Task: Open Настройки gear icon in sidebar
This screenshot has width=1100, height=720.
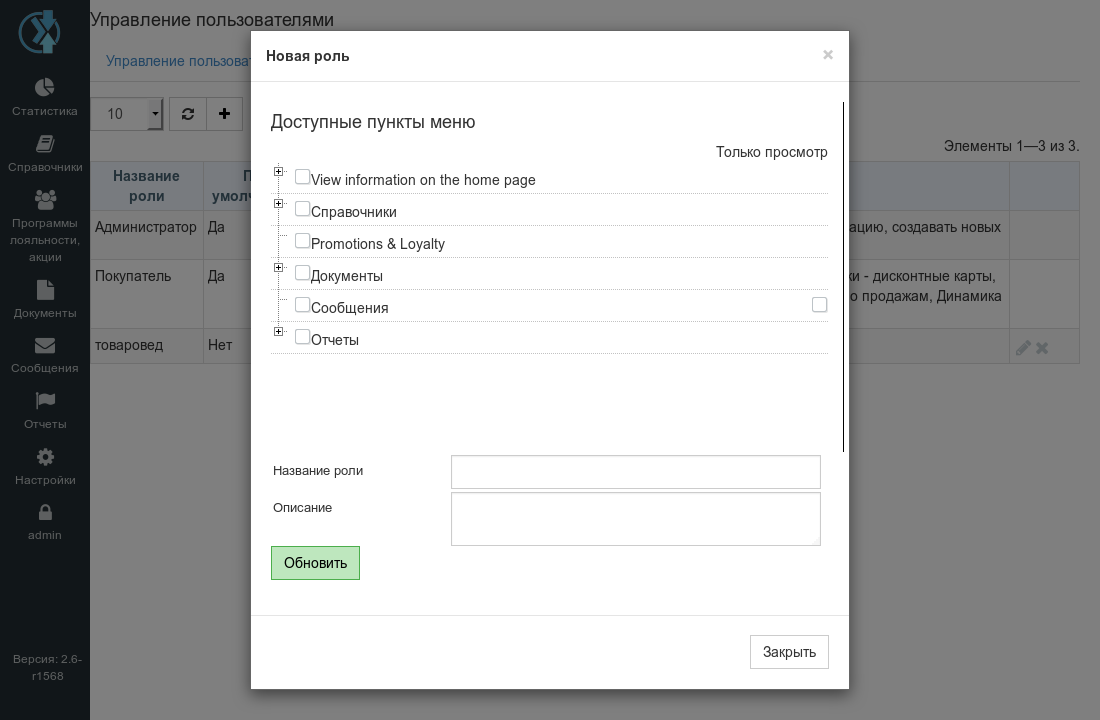Action: (45, 457)
